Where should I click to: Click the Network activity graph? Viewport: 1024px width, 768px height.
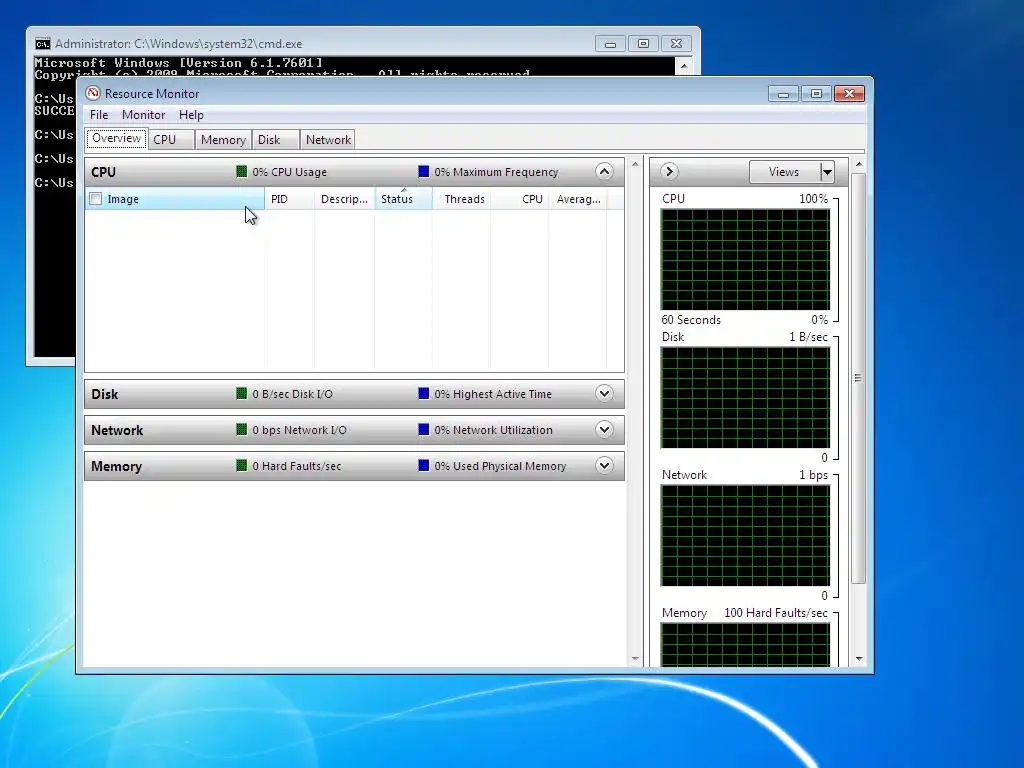click(745, 536)
